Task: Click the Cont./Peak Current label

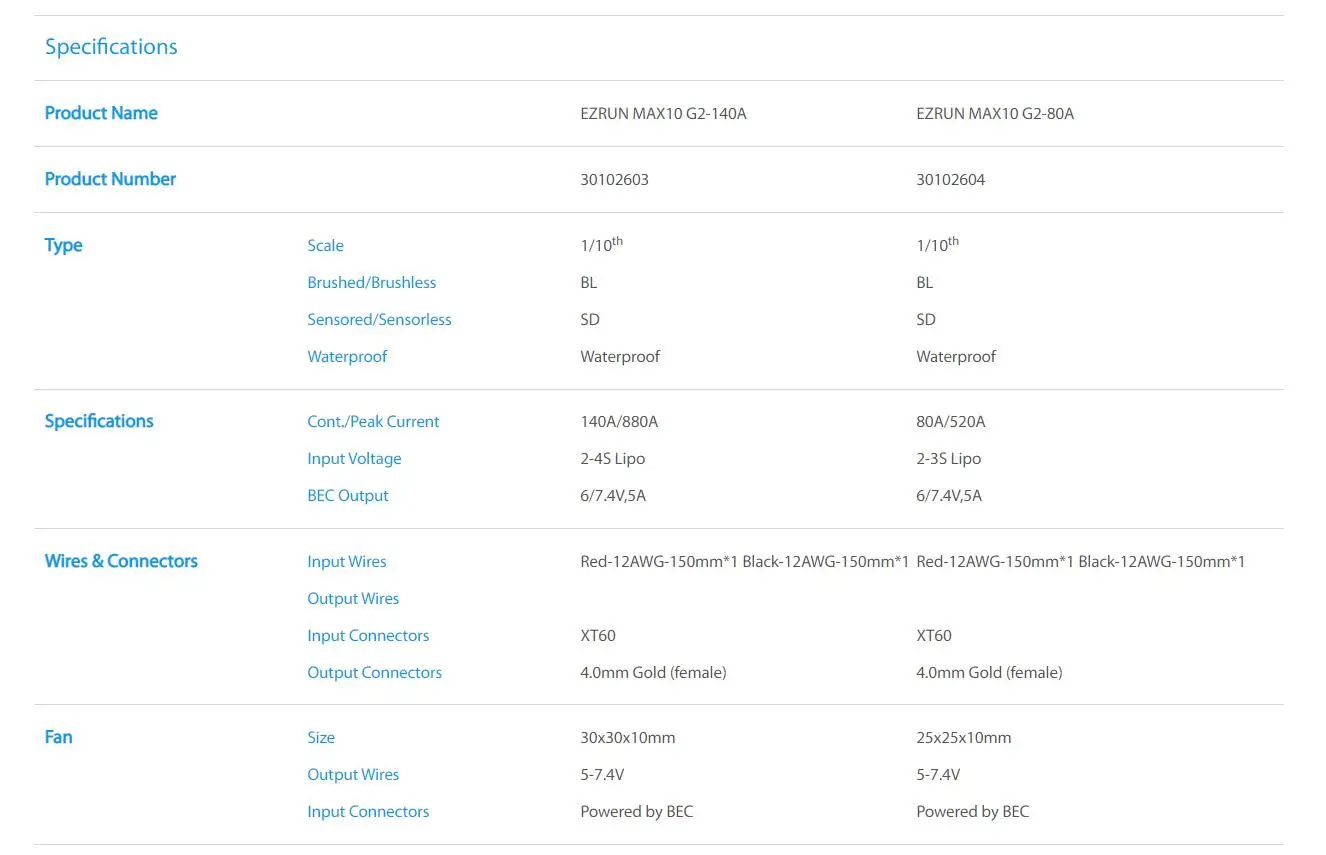Action: point(373,422)
